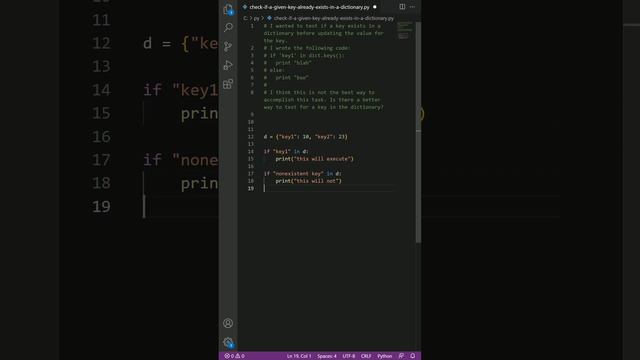Click 'Spaces: 4' indentation setting

tap(327, 356)
